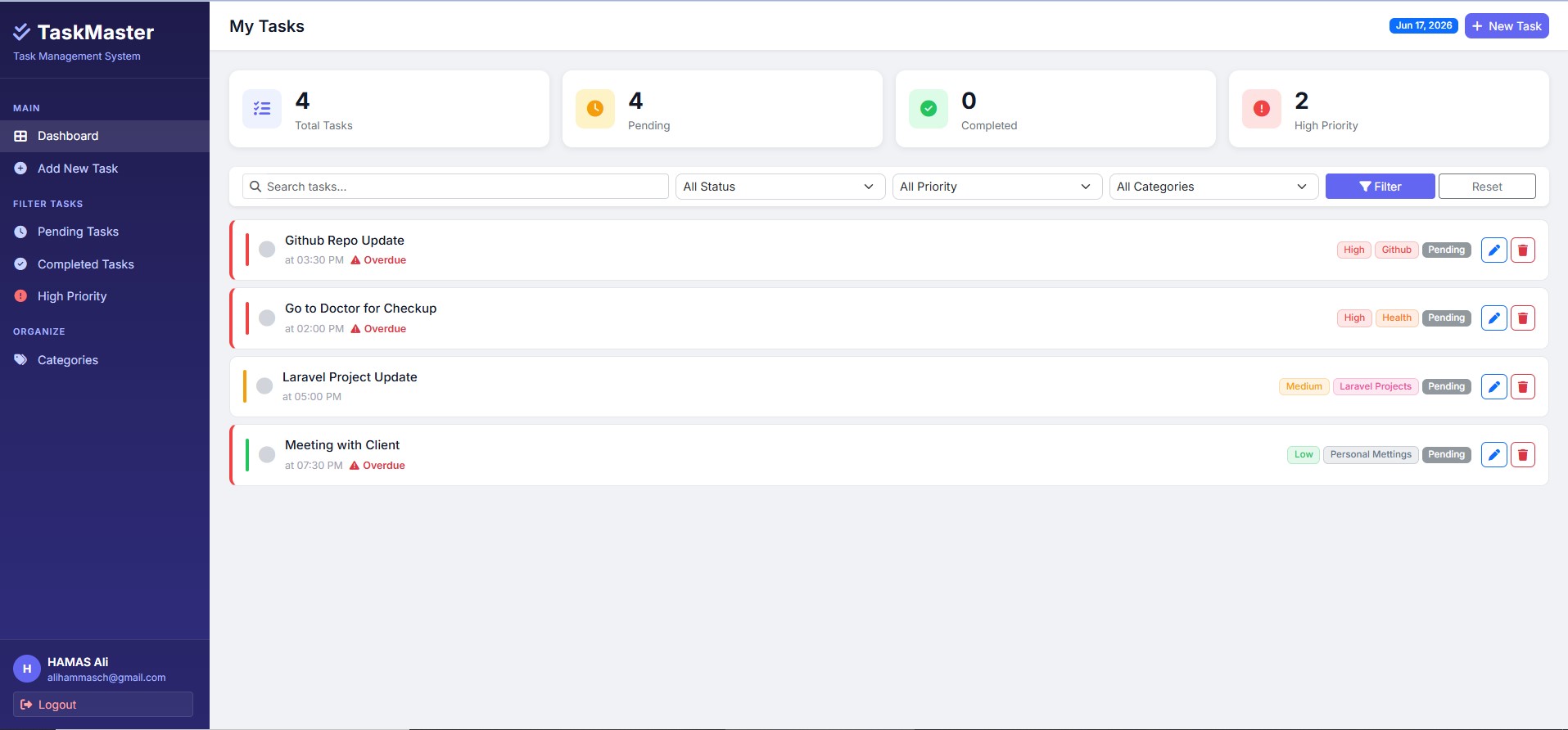
Task: Edit the Meeting with Client task
Action: pyautogui.click(x=1493, y=455)
